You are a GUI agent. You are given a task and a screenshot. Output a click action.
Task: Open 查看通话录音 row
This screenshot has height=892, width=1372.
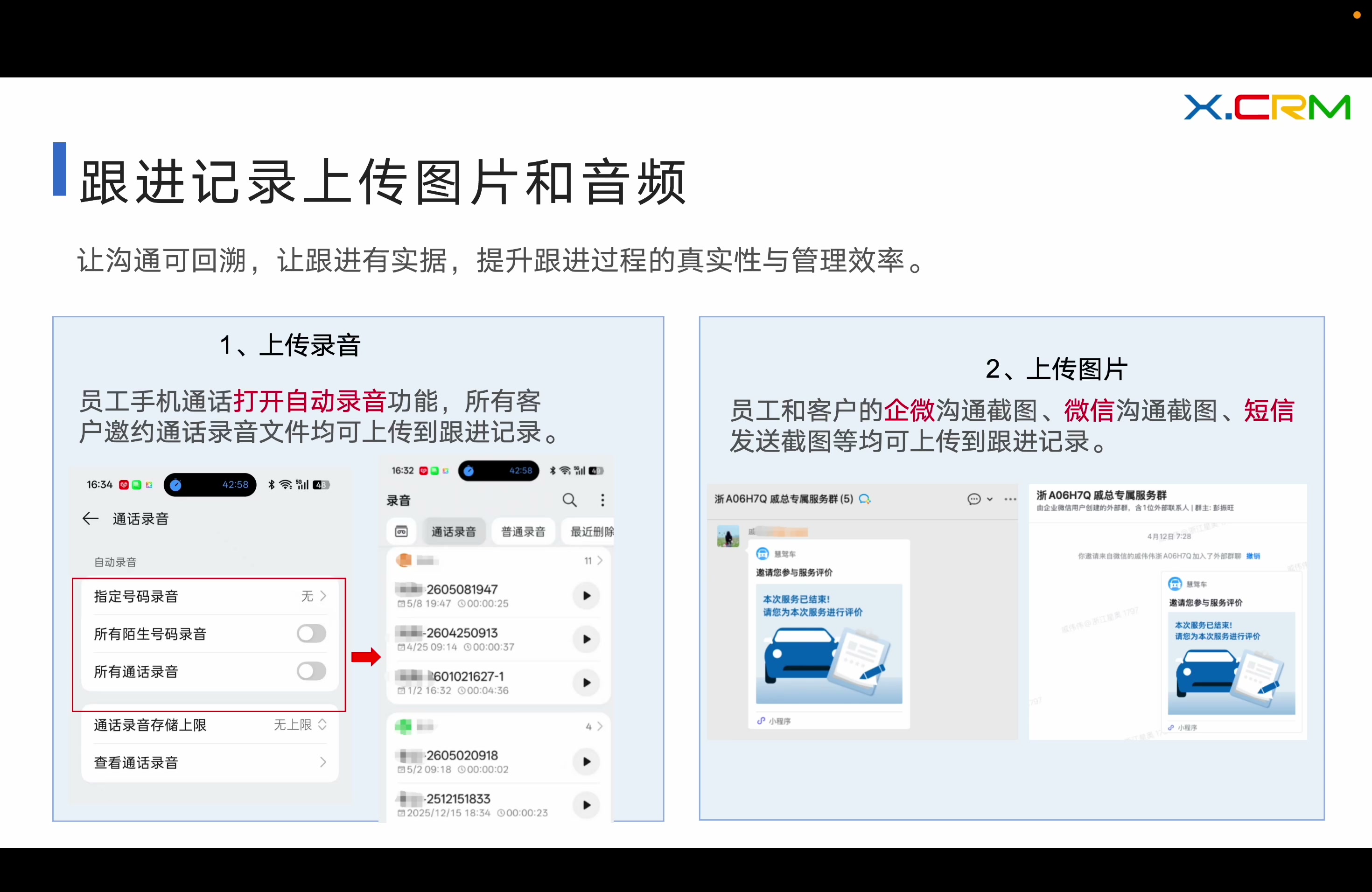210,762
